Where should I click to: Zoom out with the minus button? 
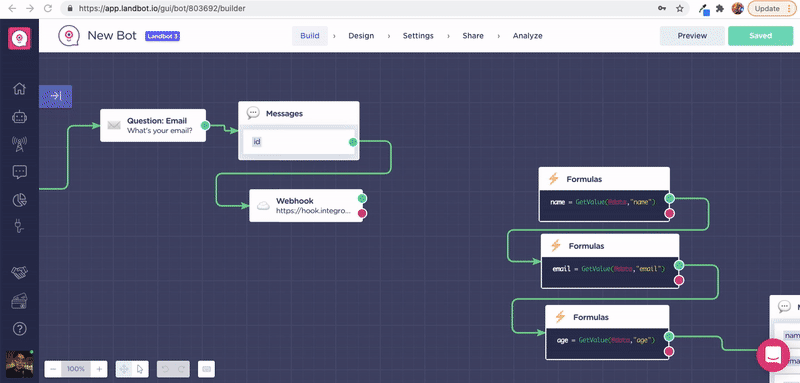53,369
